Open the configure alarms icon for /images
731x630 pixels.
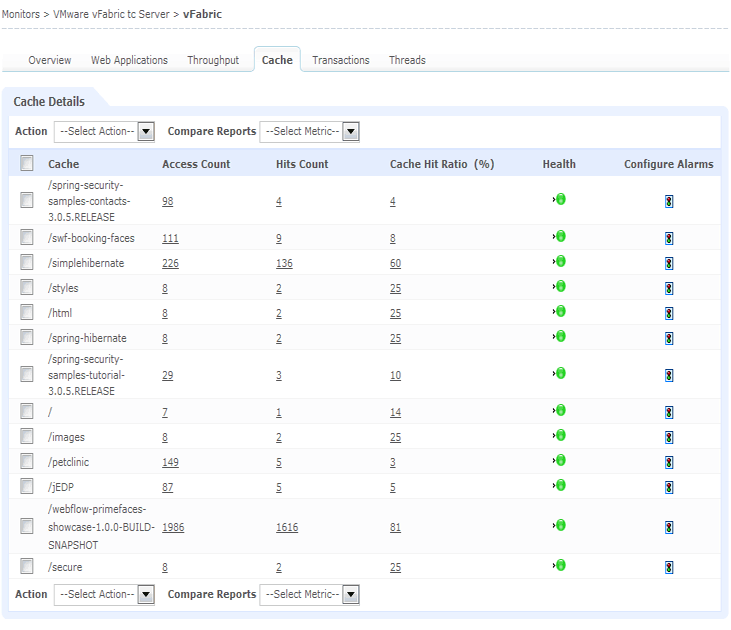click(x=668, y=437)
